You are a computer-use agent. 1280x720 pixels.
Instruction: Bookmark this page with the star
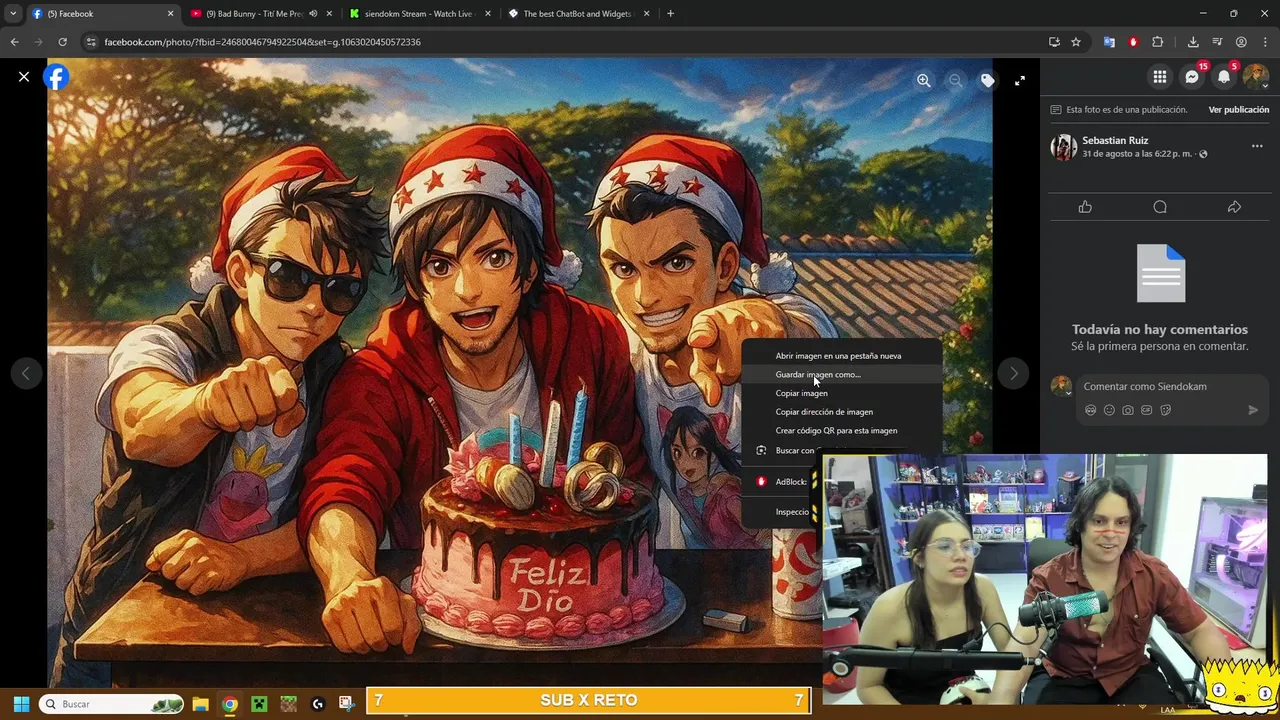pos(1076,42)
